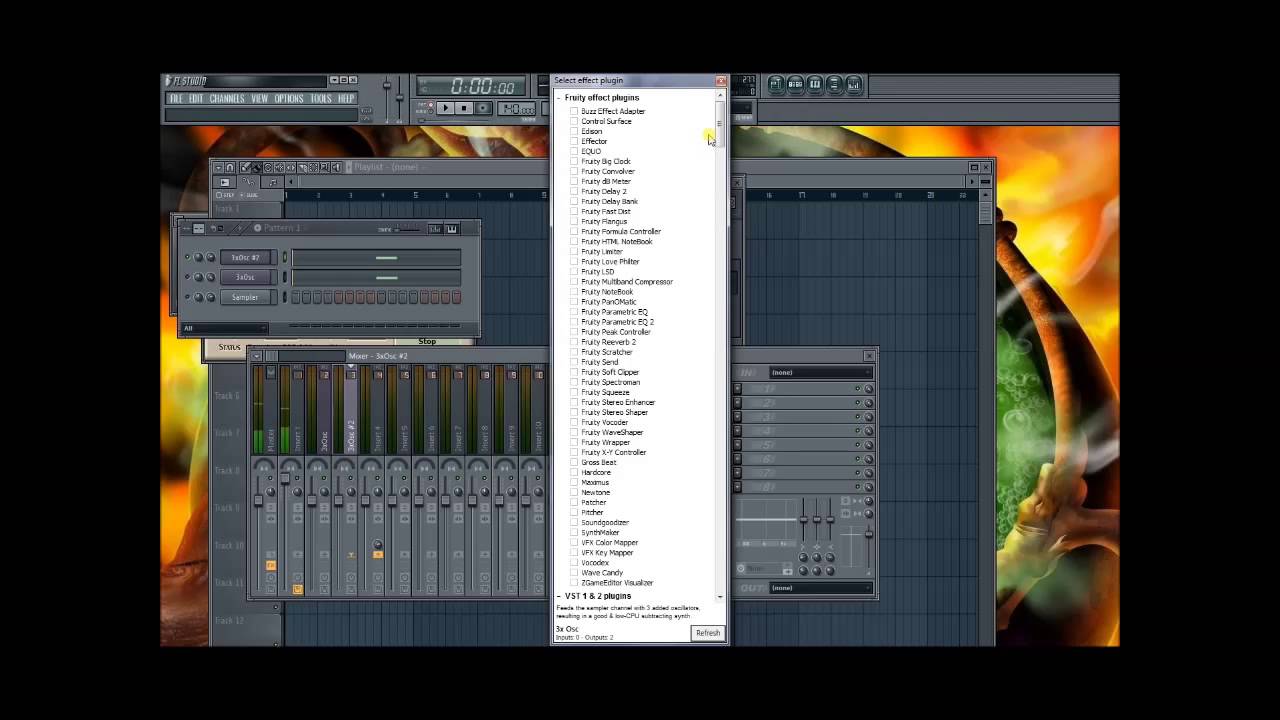Start playback with the transport play button
This screenshot has width=1280, height=720.
446,108
